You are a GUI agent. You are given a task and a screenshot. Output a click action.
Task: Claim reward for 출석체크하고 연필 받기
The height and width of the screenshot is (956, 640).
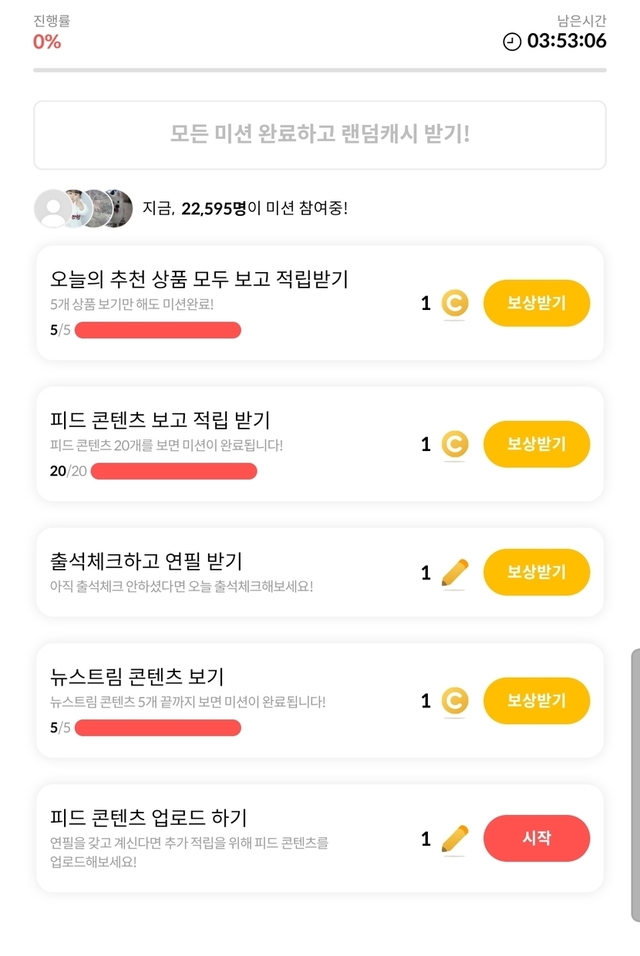tap(536, 572)
